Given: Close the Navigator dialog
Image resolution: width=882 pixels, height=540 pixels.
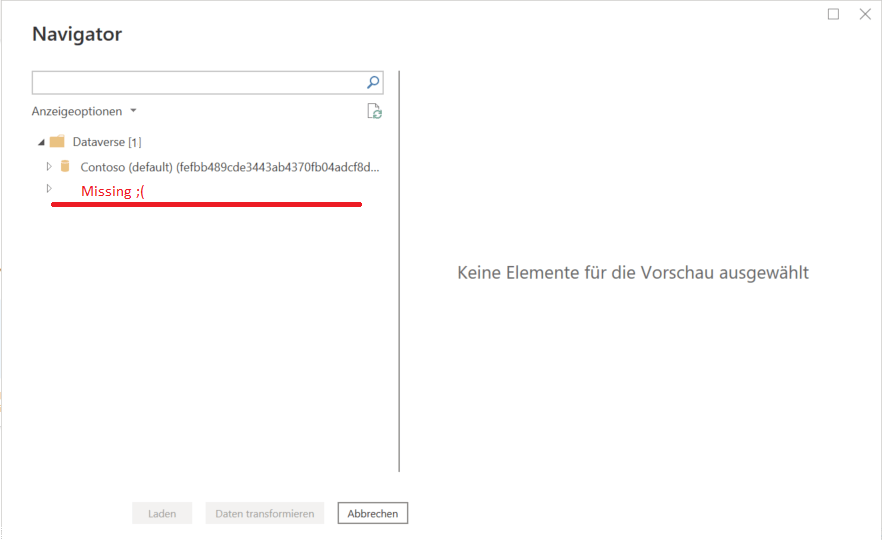Looking at the screenshot, I should [865, 14].
